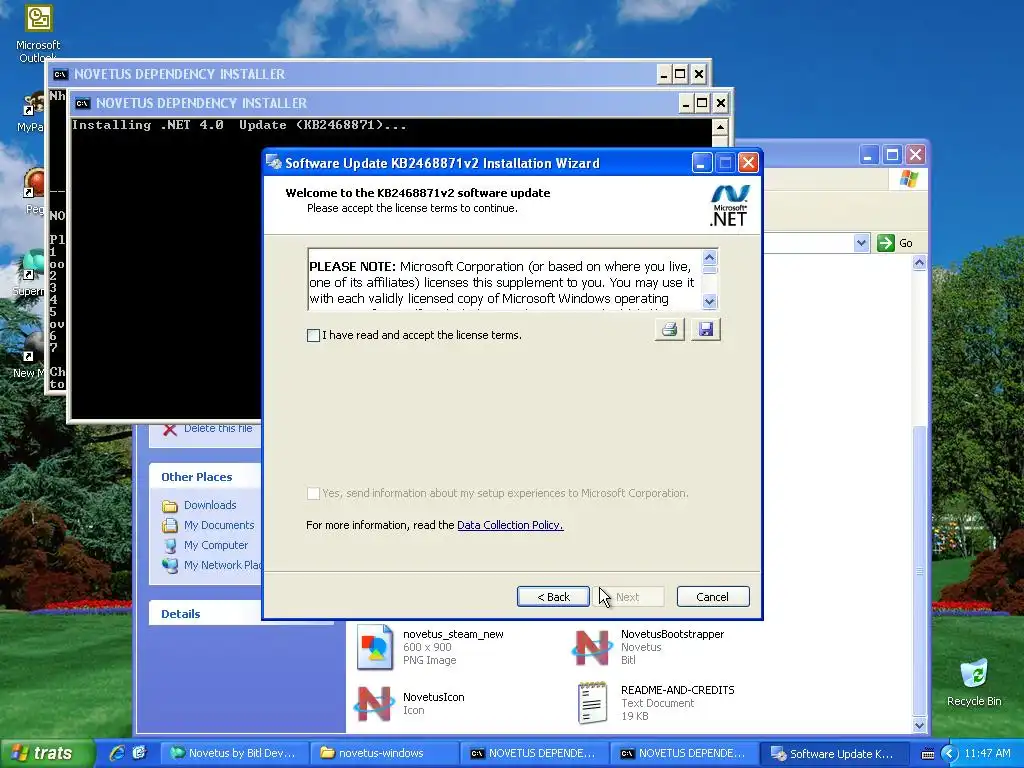Open My Computer in Other Places

216,545
